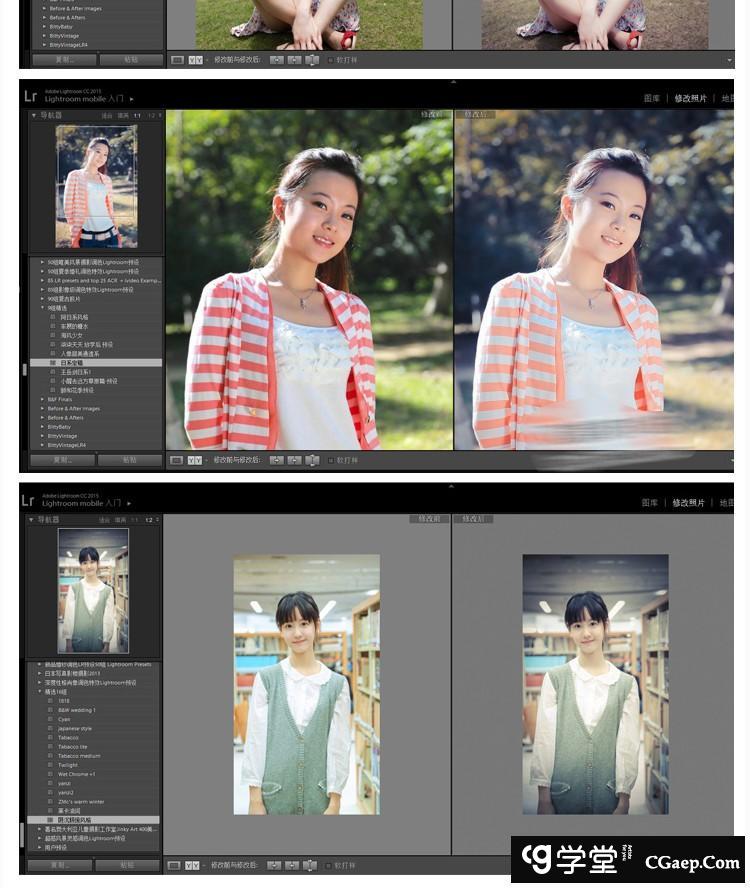Click the navigator thumbnail of the bookshelf girl
This screenshot has height=888, width=750.
tap(93, 590)
